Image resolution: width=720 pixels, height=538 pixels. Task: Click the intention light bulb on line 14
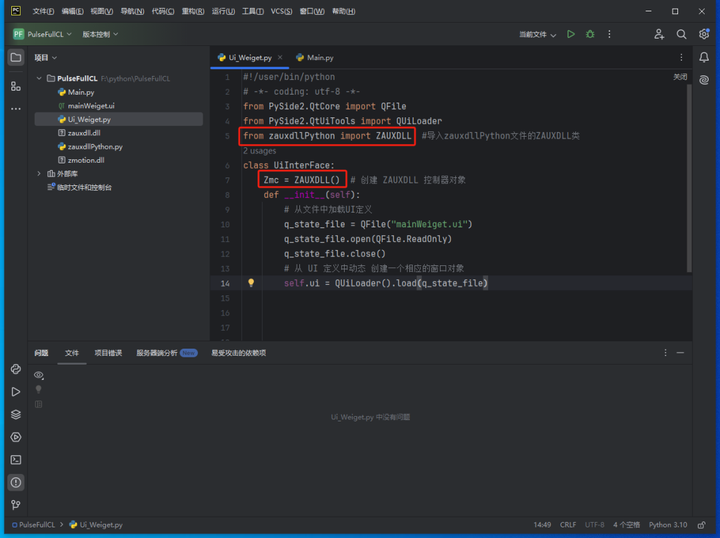coord(251,283)
